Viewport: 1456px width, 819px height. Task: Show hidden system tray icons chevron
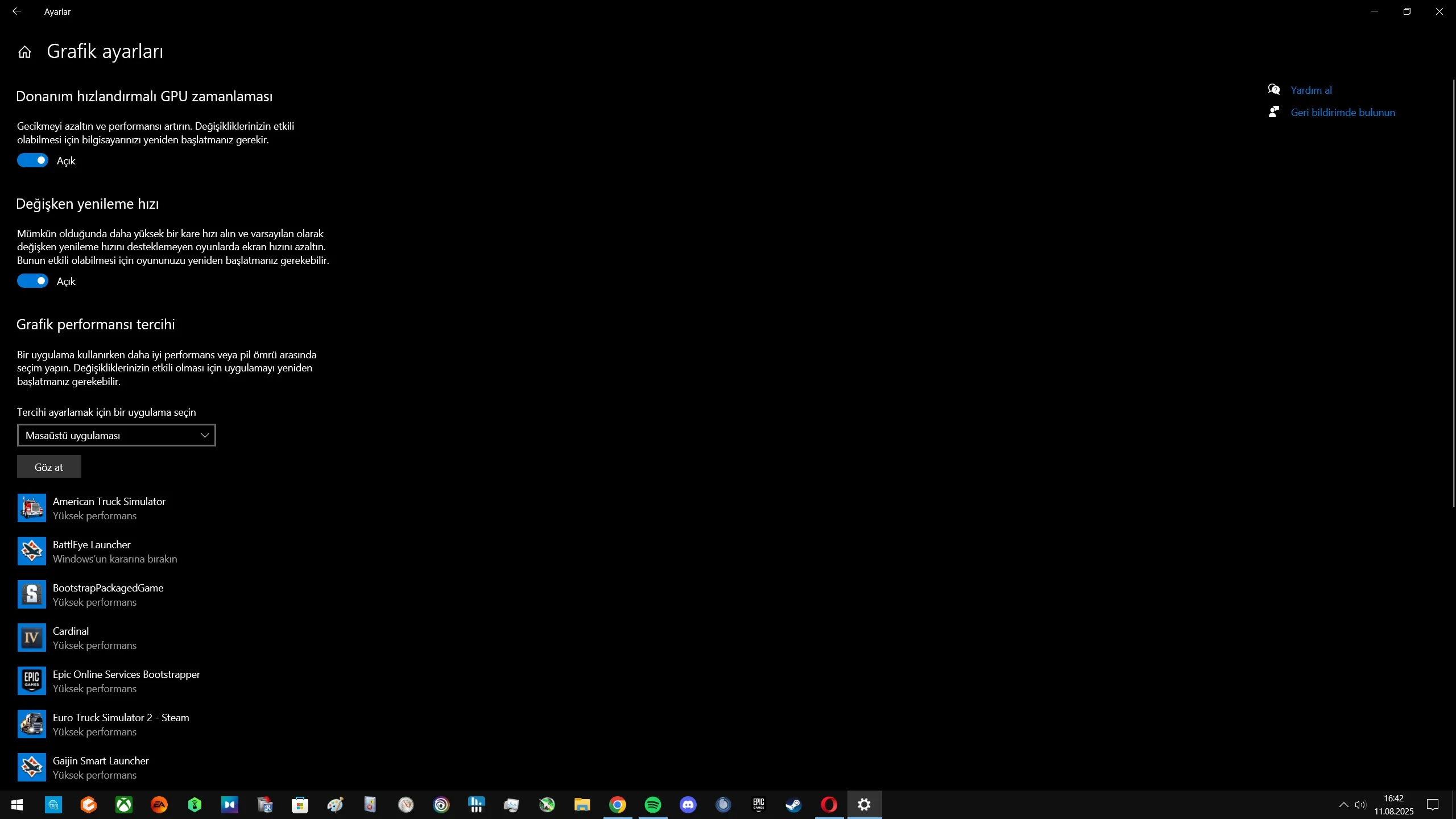tap(1343, 805)
